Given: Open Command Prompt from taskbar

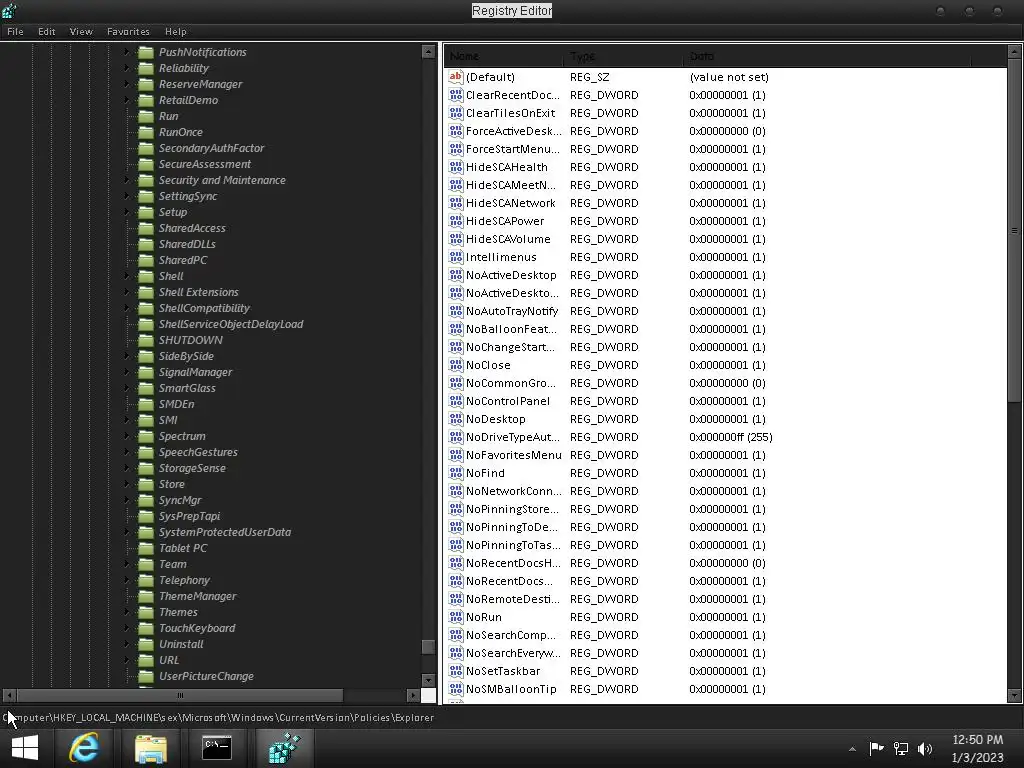Looking at the screenshot, I should pyautogui.click(x=217, y=748).
